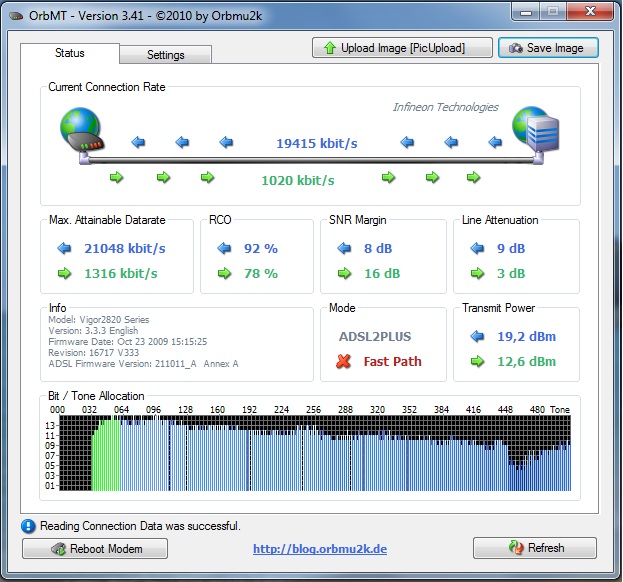Image resolution: width=623 pixels, height=582 pixels.
Task: Click the bit/tone allocation chart
Action: tap(315, 453)
